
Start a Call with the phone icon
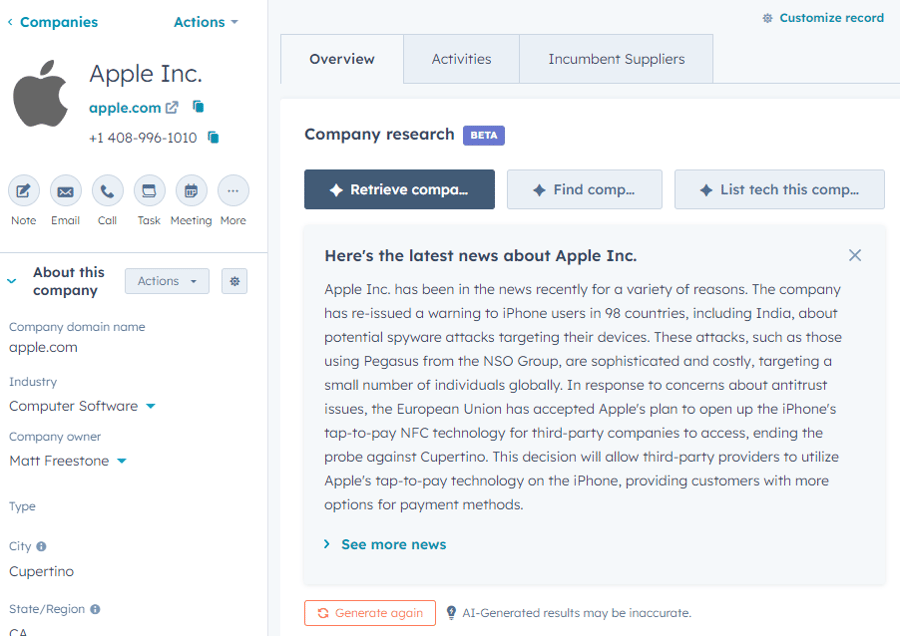pos(107,191)
